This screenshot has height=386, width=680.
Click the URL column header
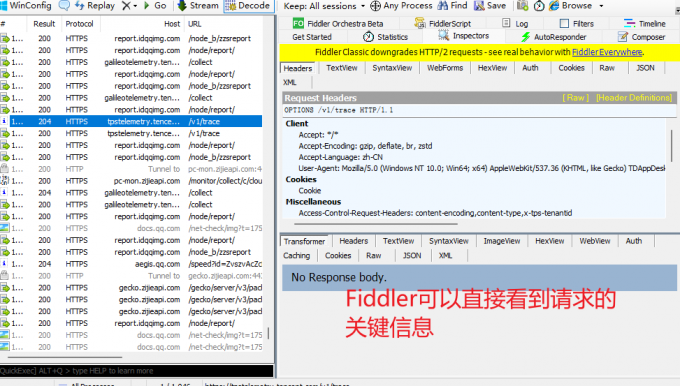[195, 24]
